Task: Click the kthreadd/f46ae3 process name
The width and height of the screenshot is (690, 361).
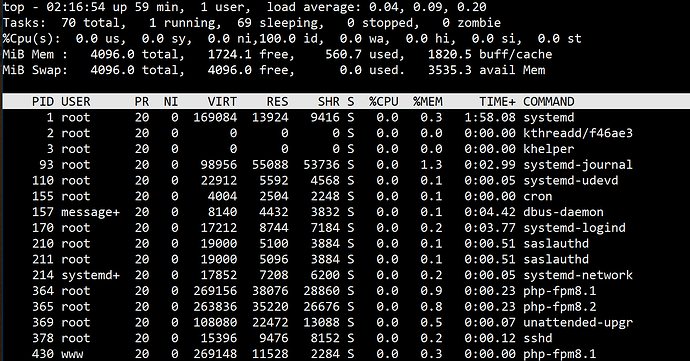Action: (x=578, y=133)
